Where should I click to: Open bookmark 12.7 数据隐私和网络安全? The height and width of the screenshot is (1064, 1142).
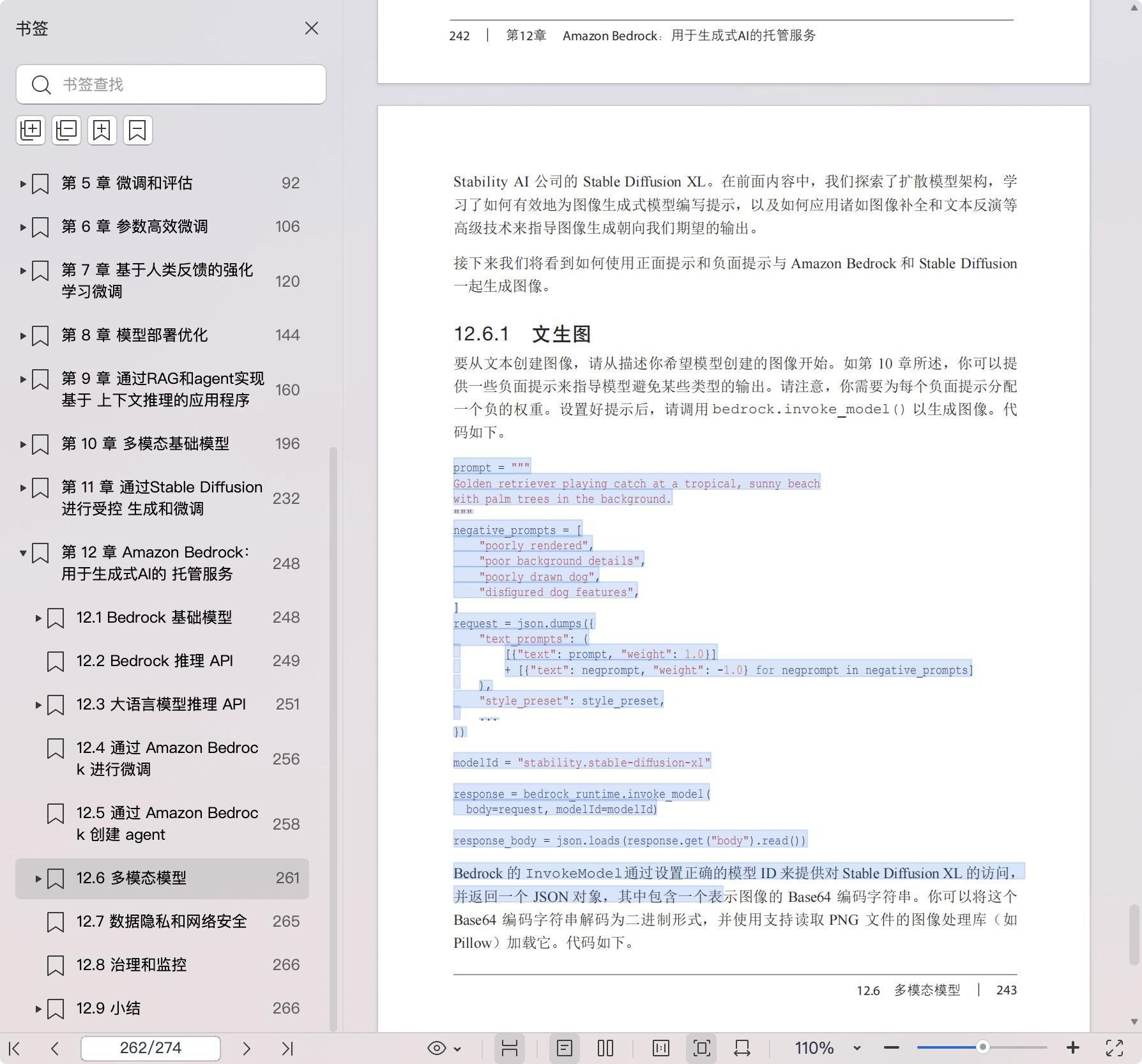click(x=162, y=922)
